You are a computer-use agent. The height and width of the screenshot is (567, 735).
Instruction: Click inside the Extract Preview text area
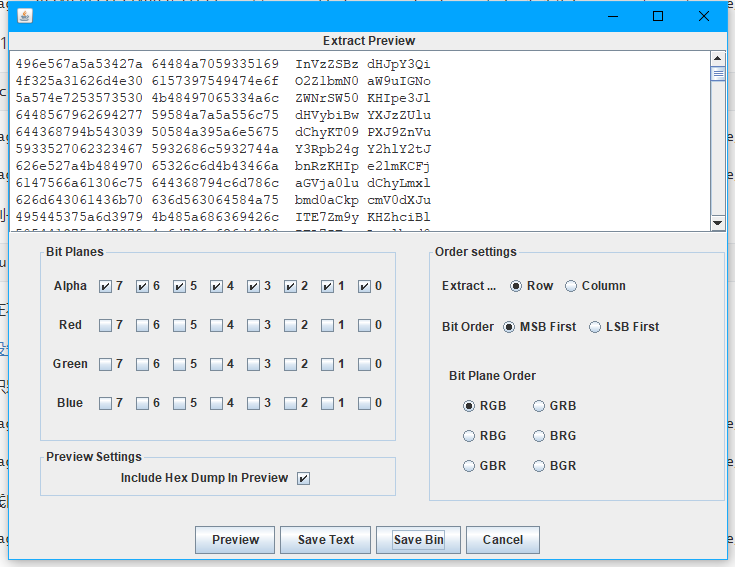click(360, 141)
